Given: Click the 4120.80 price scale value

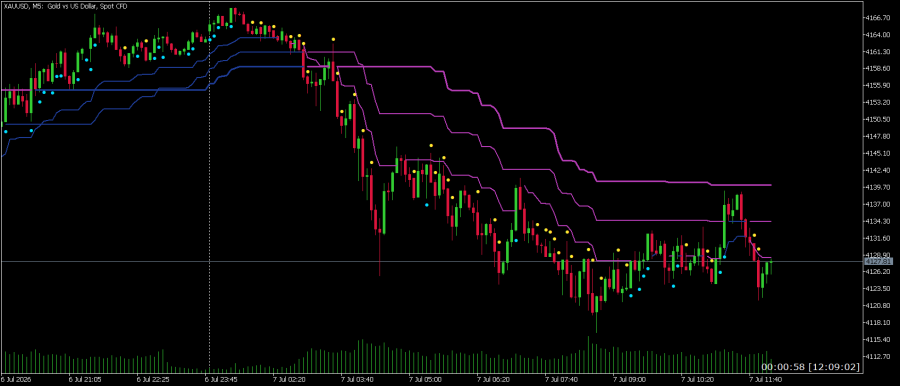Looking at the screenshot, I should pyautogui.click(x=878, y=306).
